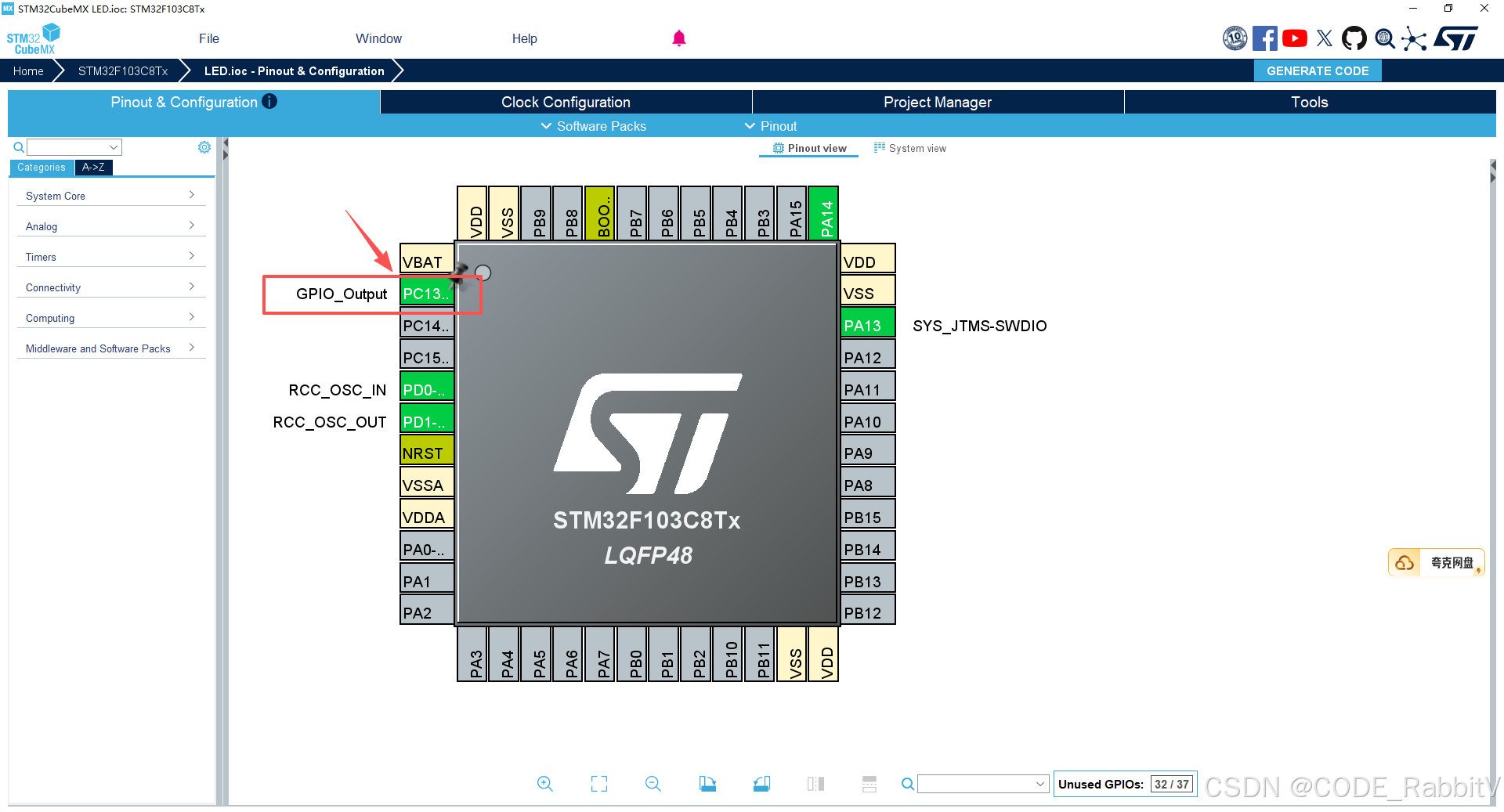The height and width of the screenshot is (812, 1504).
Task: Switch to the Project Manager tab
Action: (x=938, y=102)
